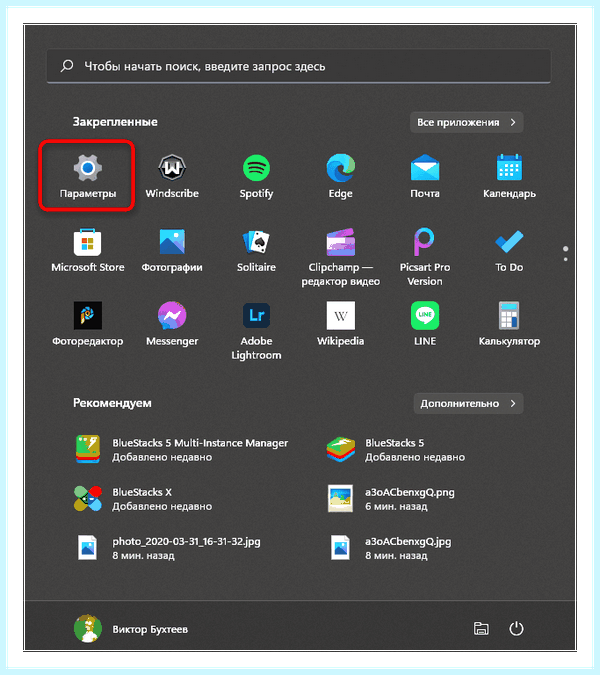Launch Adobe Lightroom
Screen dimensions: 600x675
[x=256, y=331]
